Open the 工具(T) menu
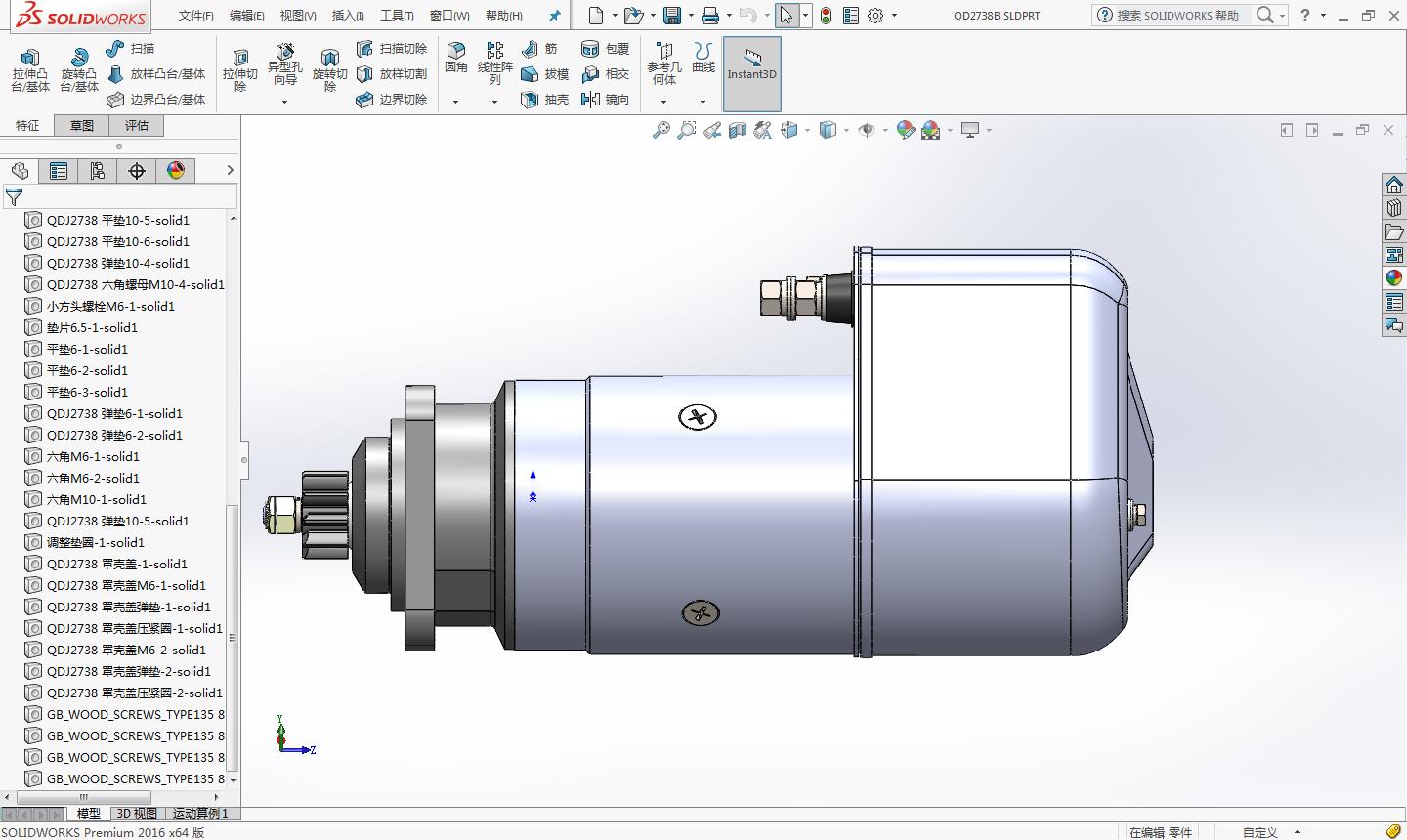 (x=397, y=16)
